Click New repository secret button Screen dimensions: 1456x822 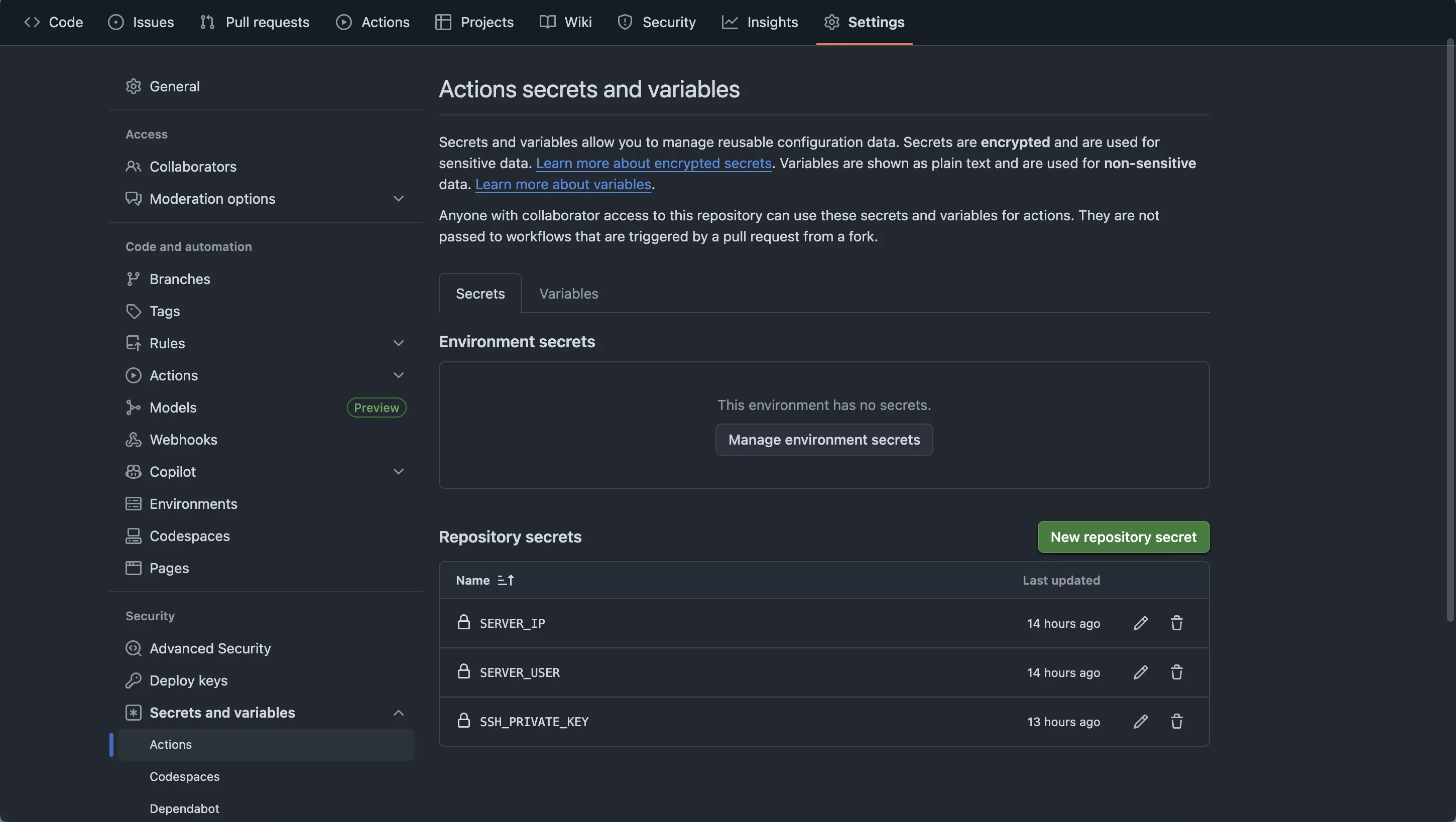[1123, 537]
